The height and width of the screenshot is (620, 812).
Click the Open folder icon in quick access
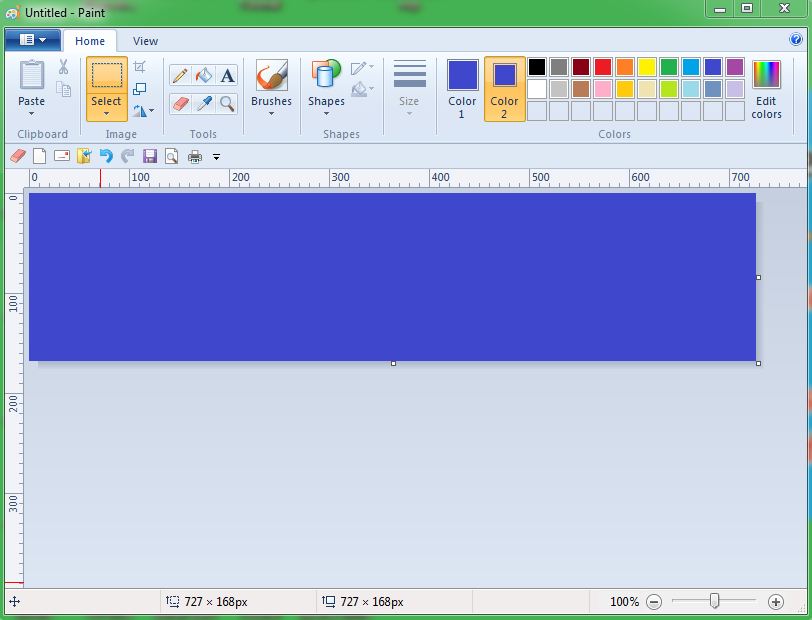84,156
